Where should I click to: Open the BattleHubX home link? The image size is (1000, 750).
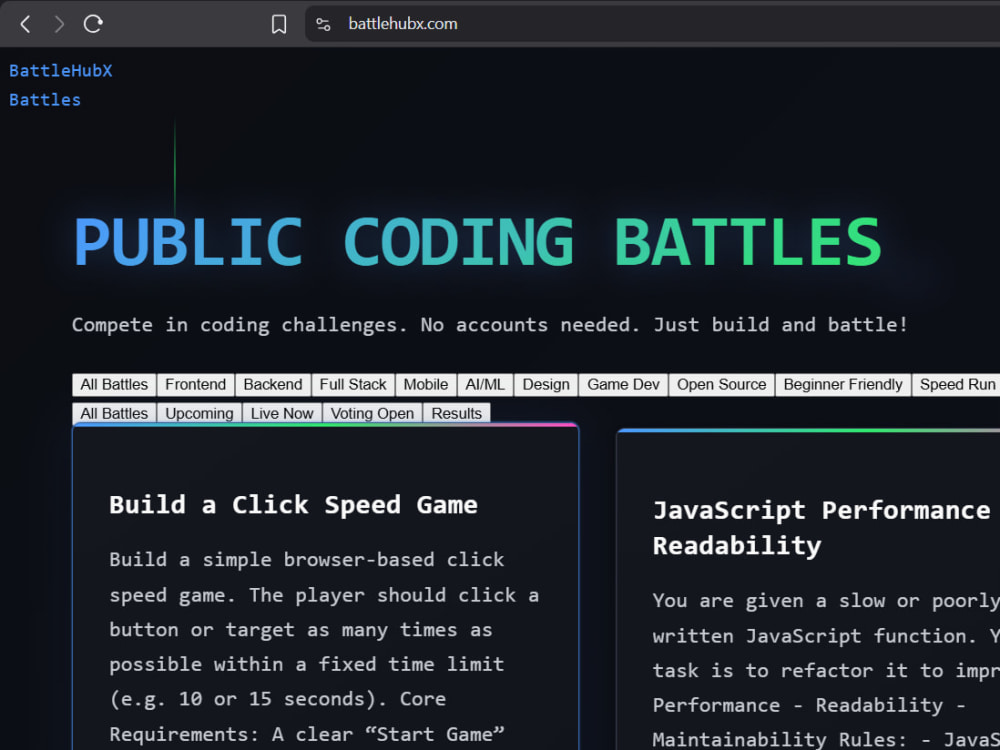pyautogui.click(x=61, y=71)
